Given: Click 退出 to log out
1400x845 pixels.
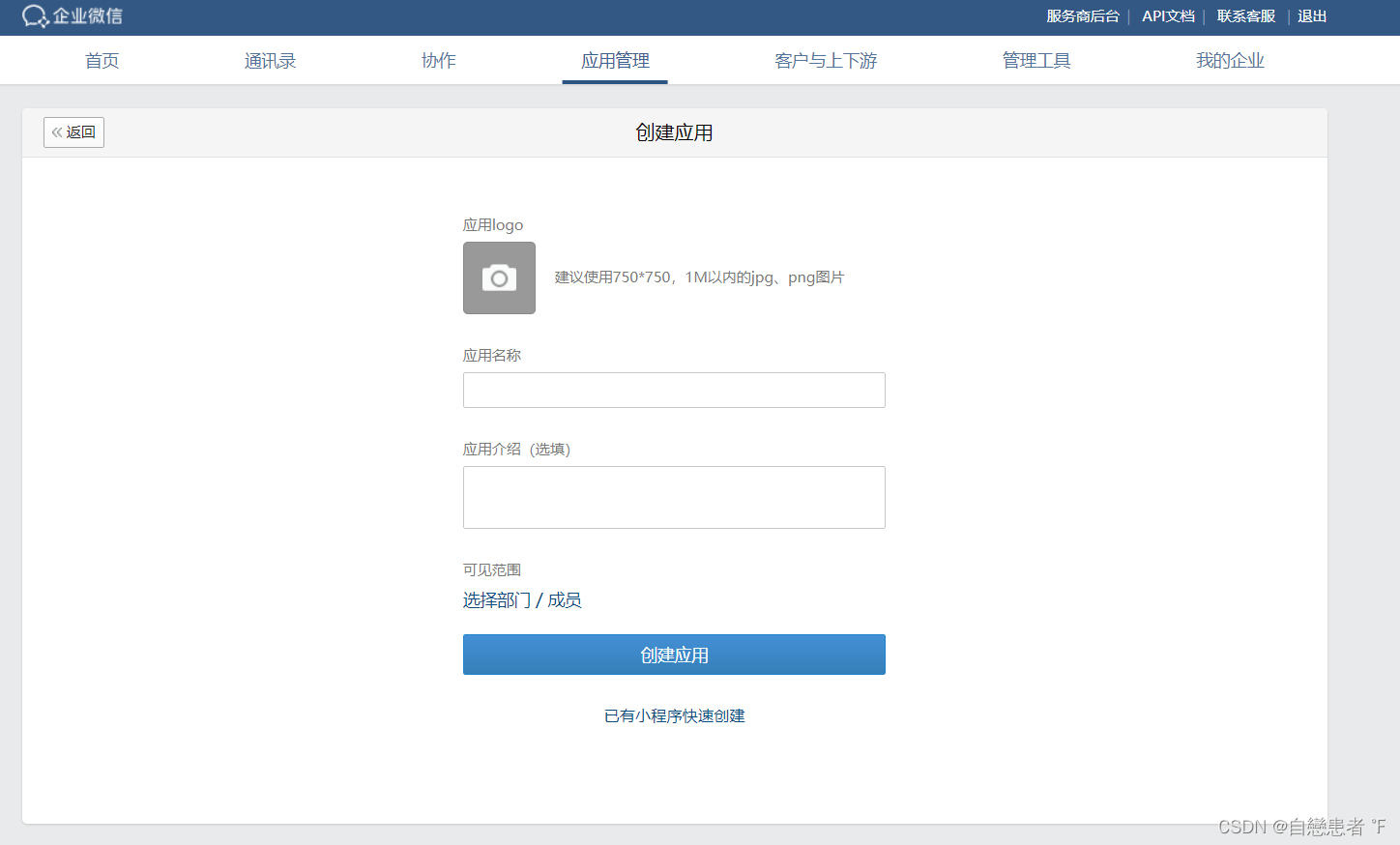Looking at the screenshot, I should point(1311,16).
